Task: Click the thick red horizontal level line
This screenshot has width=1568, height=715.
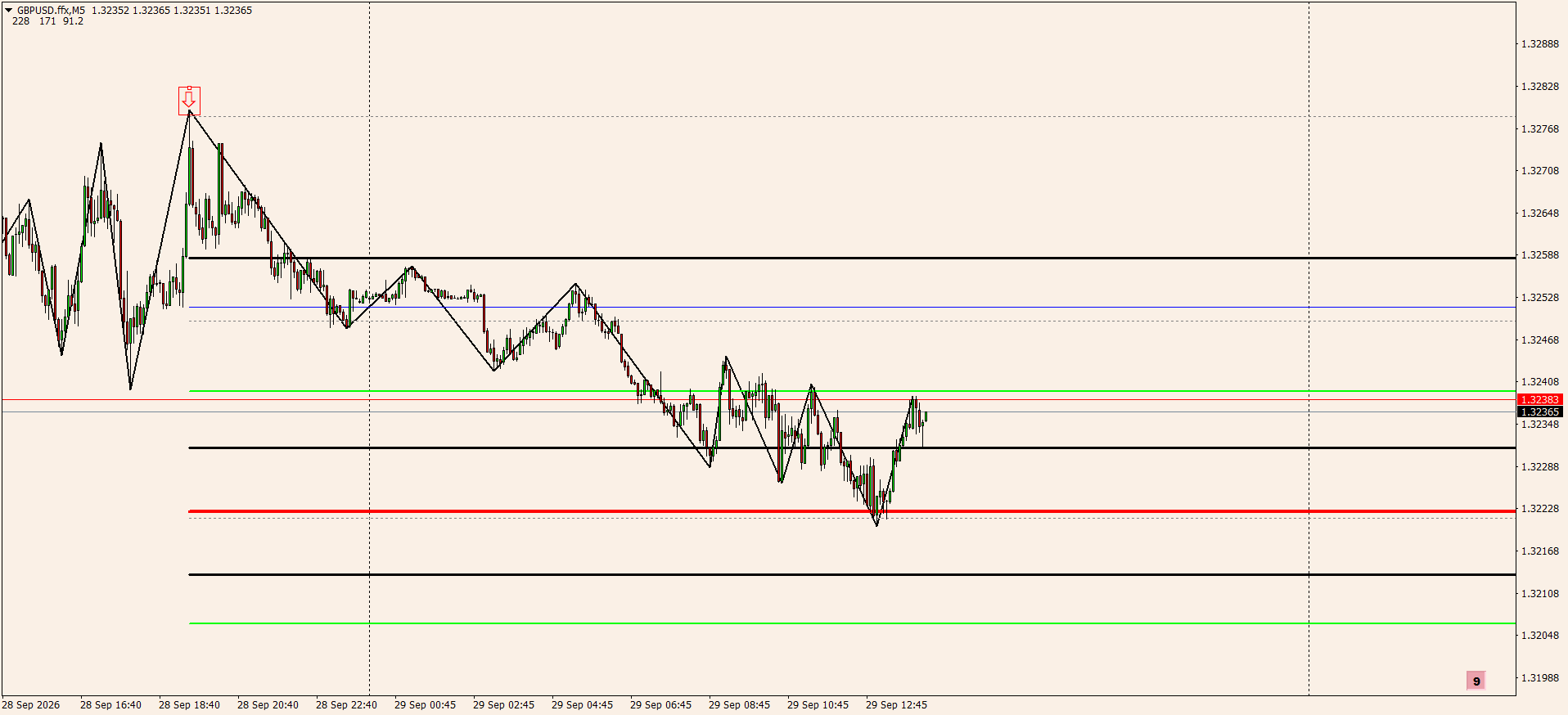Action: point(851,511)
